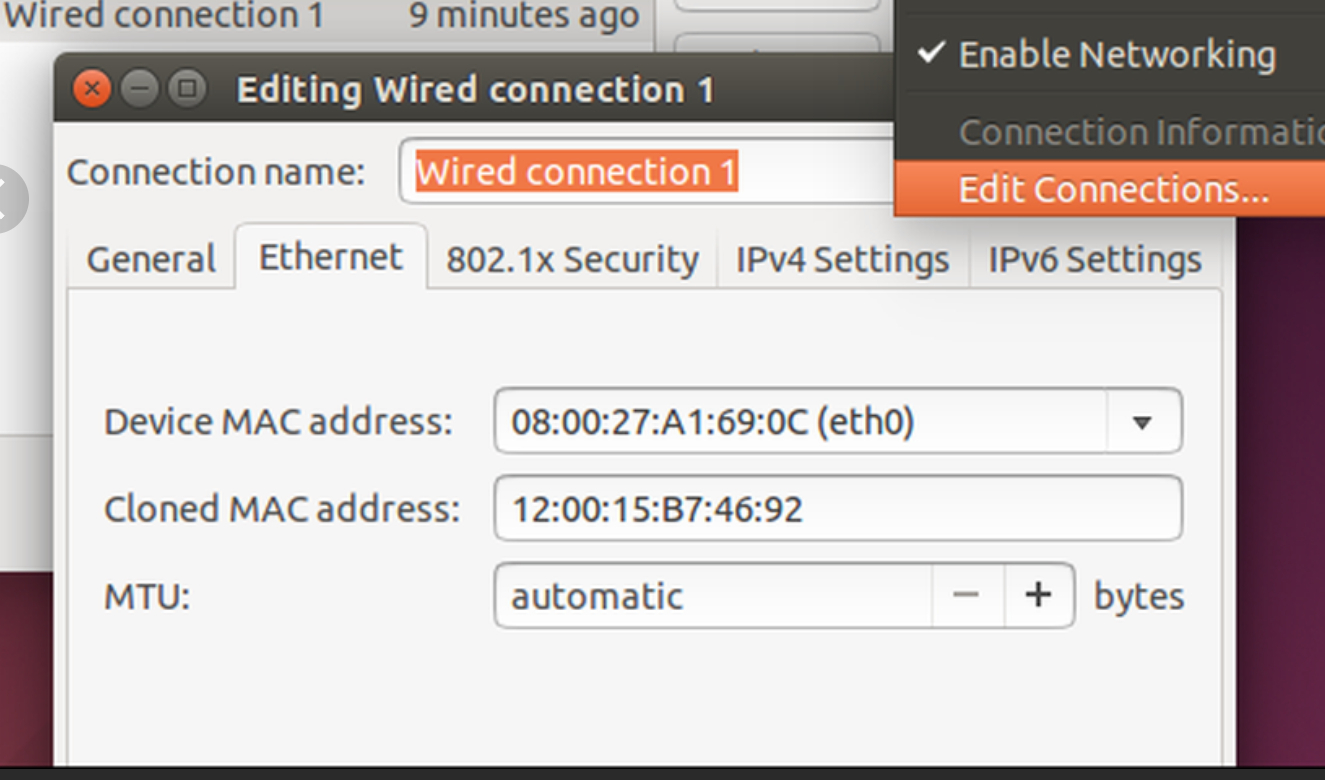This screenshot has height=780, width=1325.
Task: Close the Editing Wired connection 1 dialog
Action: [92, 89]
